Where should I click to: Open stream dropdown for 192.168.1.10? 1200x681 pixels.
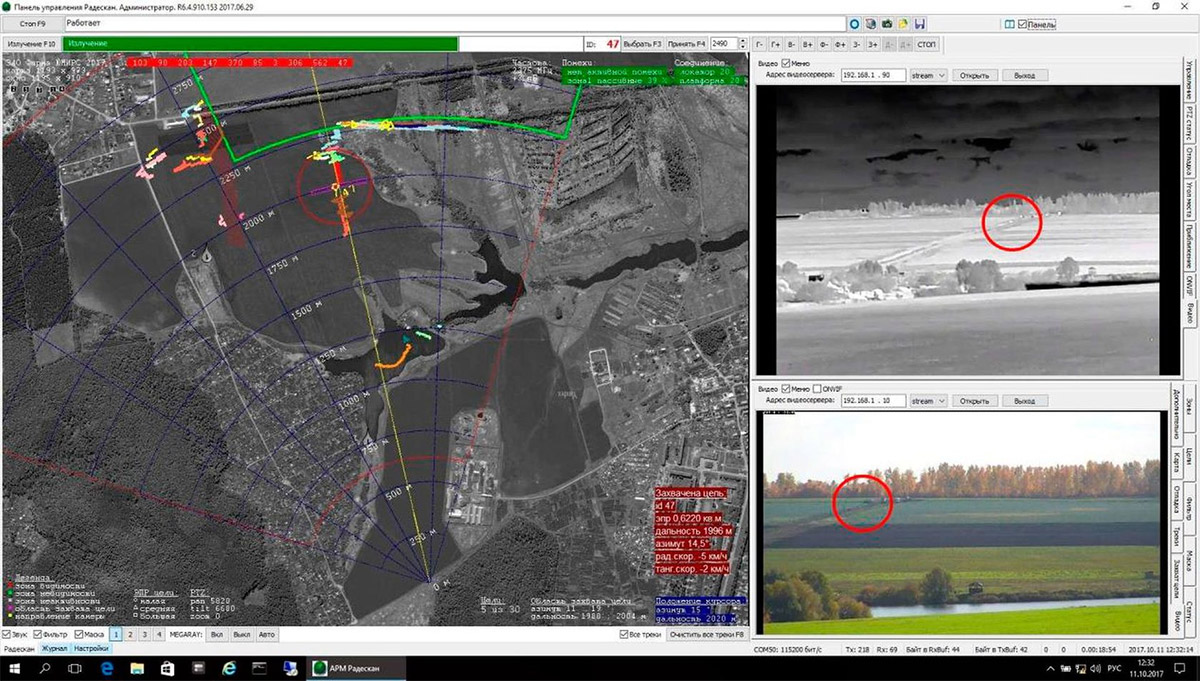(x=928, y=401)
